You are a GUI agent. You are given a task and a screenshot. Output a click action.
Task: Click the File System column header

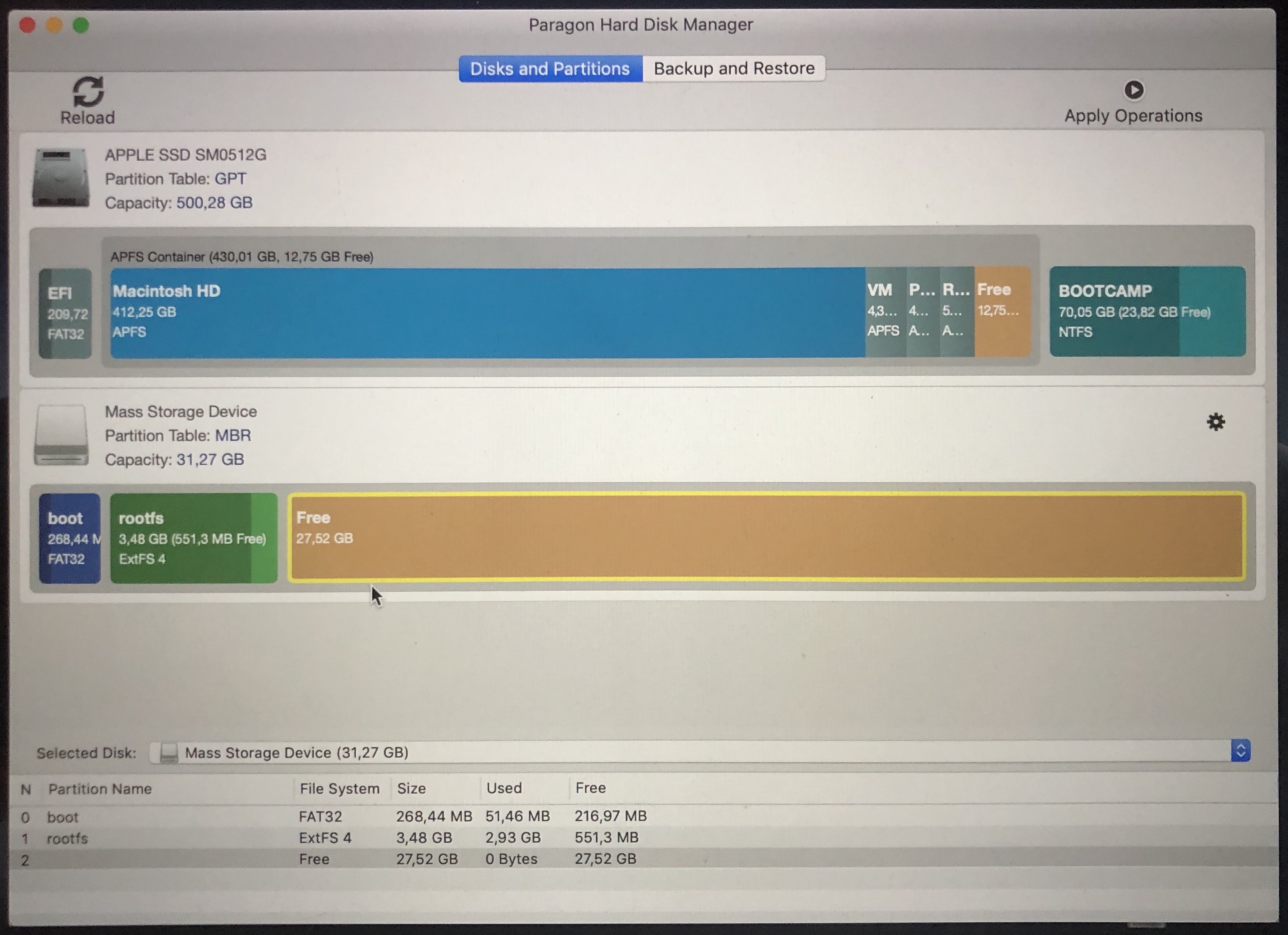[339, 789]
